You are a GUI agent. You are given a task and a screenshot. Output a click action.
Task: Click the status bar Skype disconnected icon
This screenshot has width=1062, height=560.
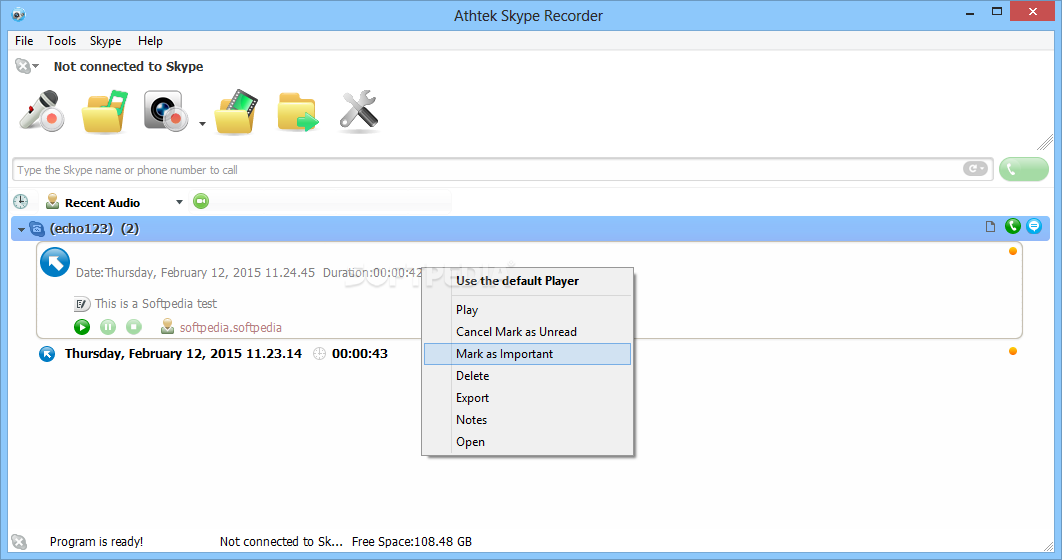20,542
